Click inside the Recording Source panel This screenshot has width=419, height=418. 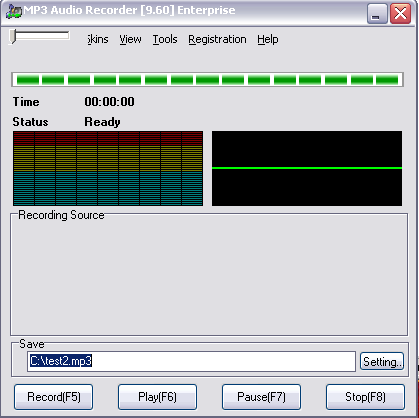[209, 277]
